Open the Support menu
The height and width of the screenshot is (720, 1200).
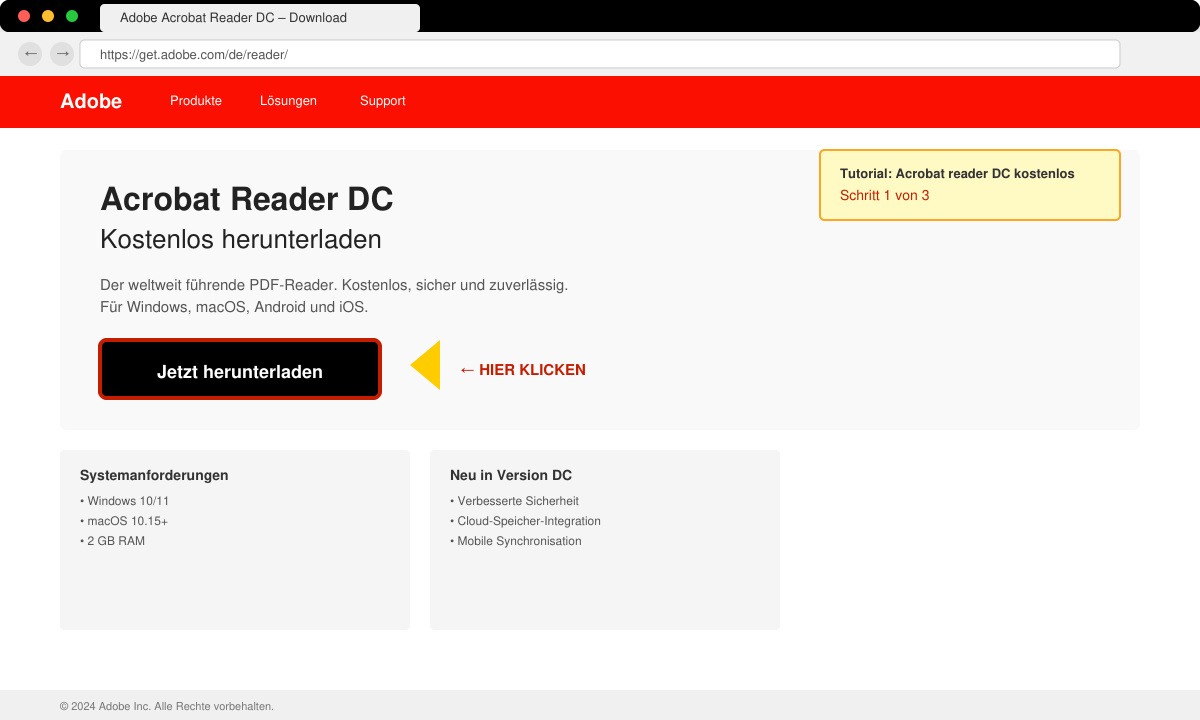[383, 101]
